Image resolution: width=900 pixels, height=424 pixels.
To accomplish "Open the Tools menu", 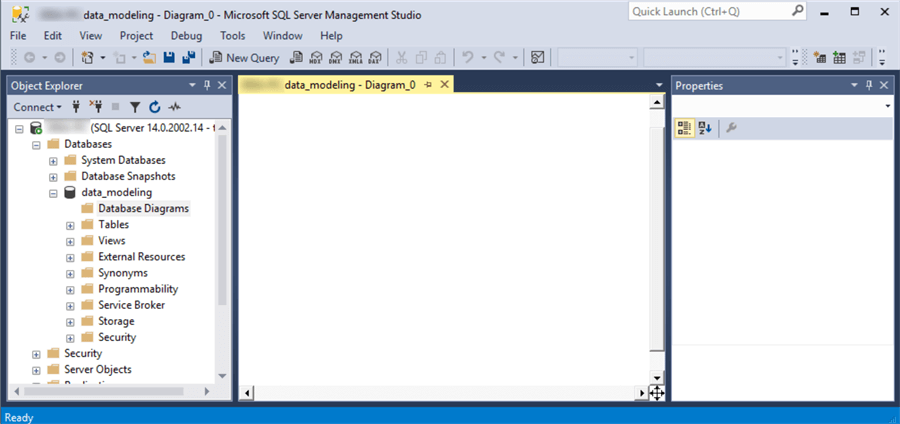I will click(x=232, y=36).
